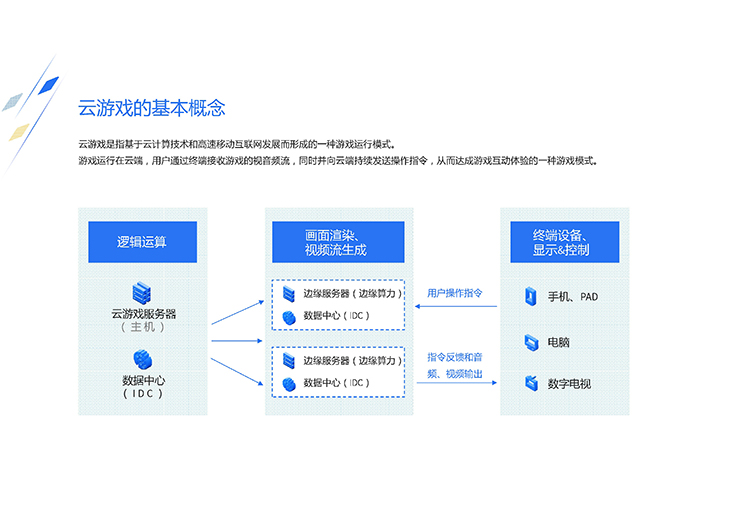Click the TV icon beside 数字电视
The width and height of the screenshot is (736, 520).
[x=531, y=383]
